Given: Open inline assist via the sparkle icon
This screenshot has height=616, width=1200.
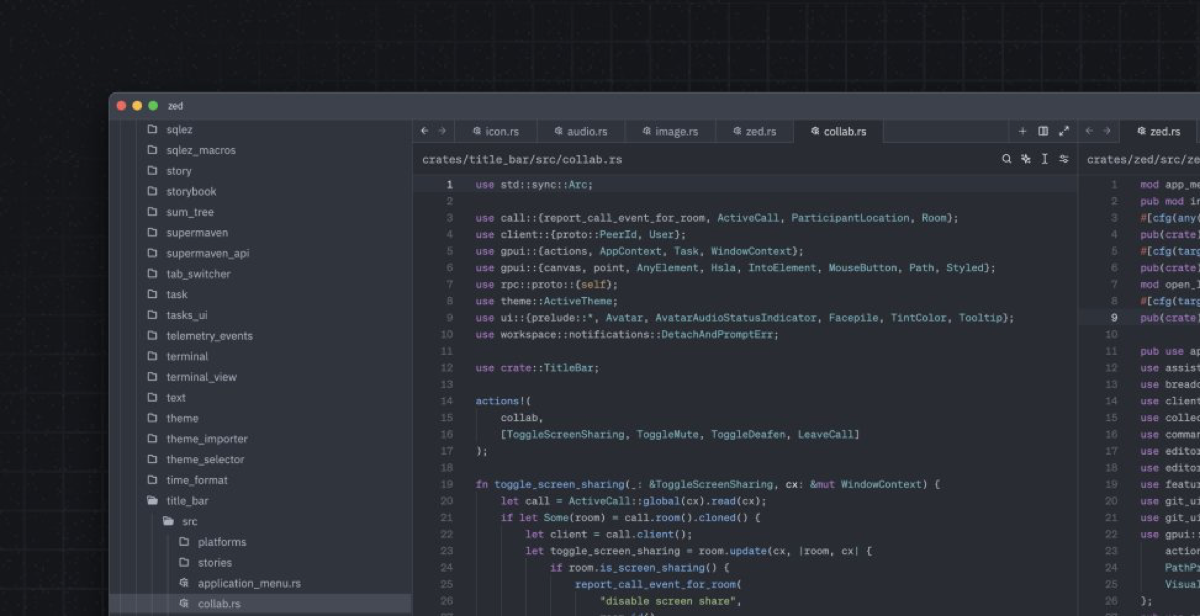Looking at the screenshot, I should pos(1026,159).
